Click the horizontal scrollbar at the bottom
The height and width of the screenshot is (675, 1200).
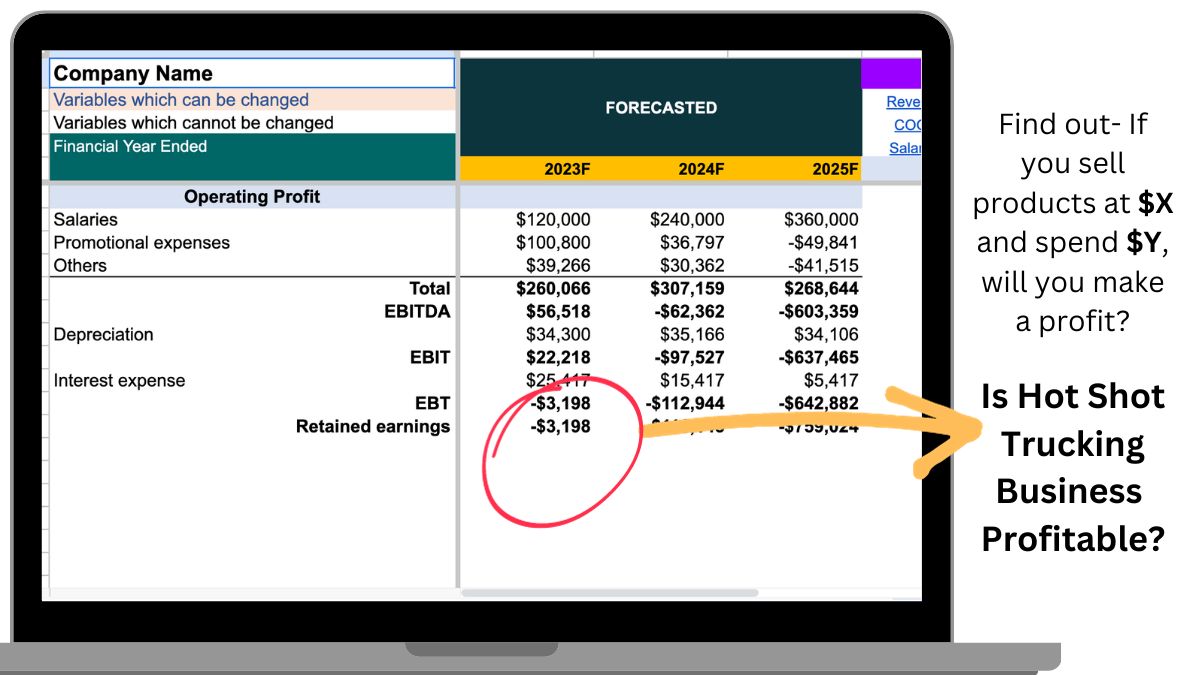pos(610,593)
